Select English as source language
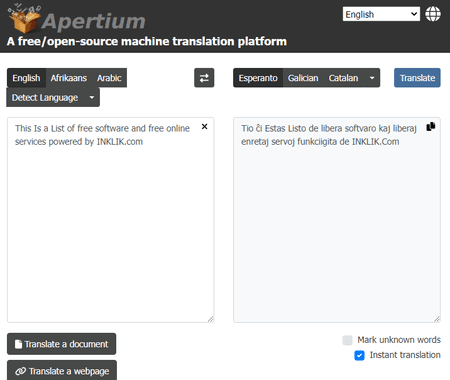This screenshot has height=380, width=450. click(x=26, y=78)
